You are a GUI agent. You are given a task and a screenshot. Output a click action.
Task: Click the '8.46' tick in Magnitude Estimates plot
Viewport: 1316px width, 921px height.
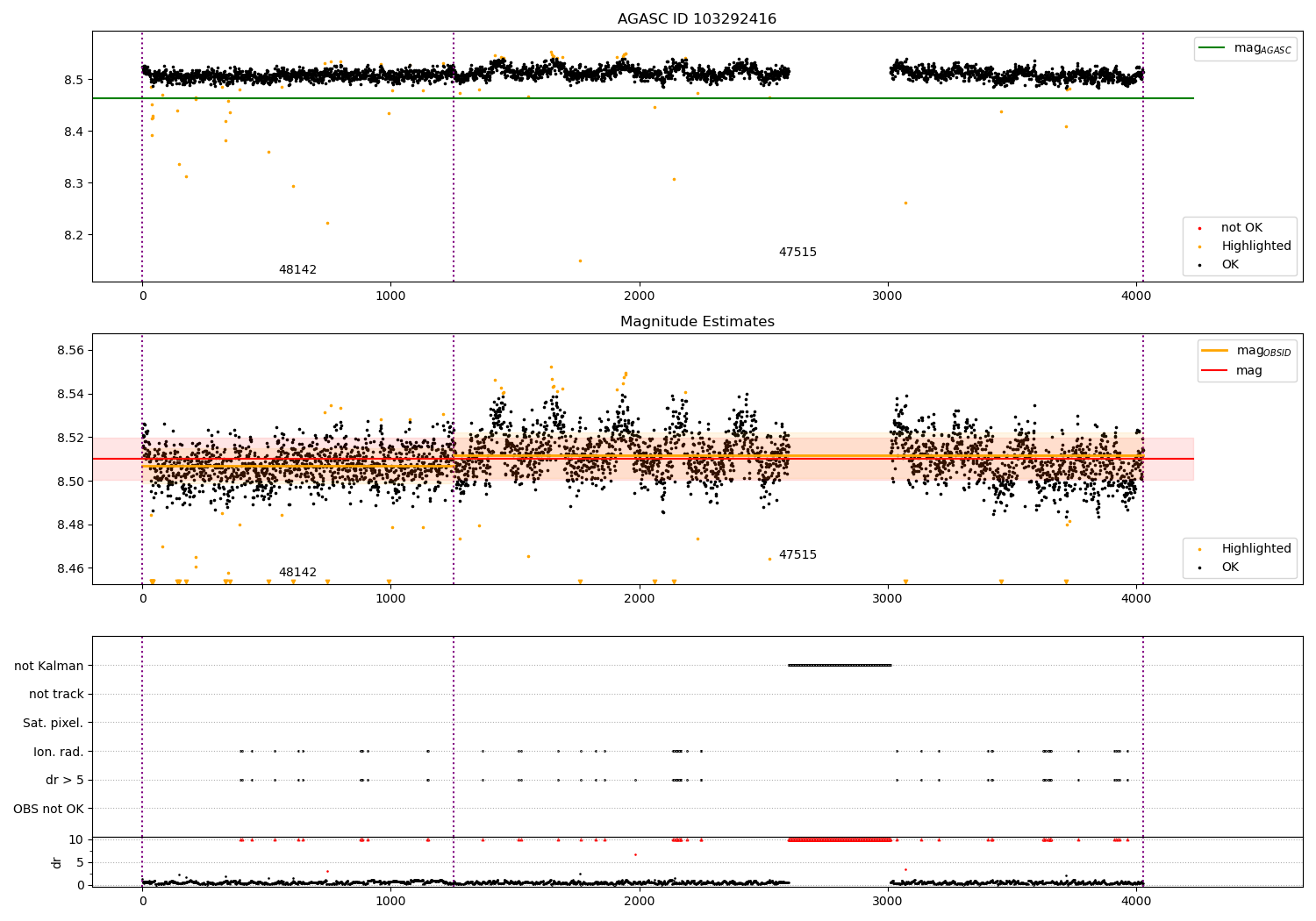[68, 568]
